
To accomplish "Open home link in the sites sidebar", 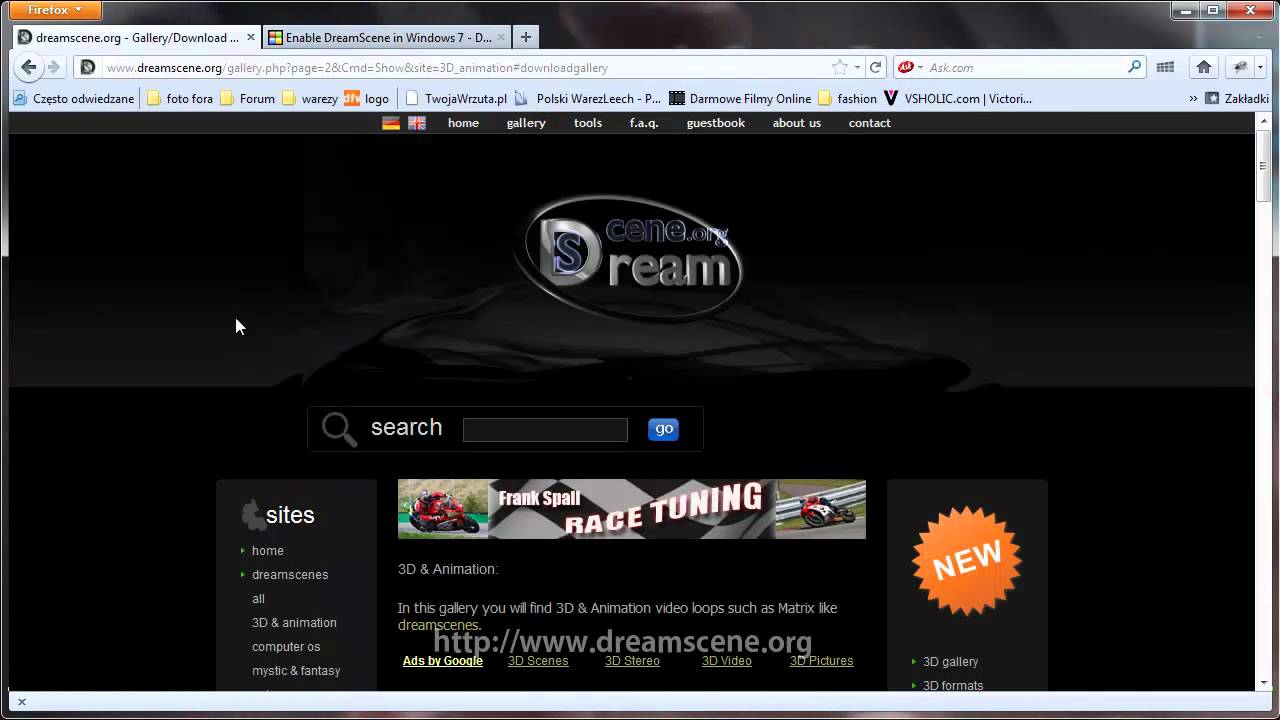I will 268,551.
